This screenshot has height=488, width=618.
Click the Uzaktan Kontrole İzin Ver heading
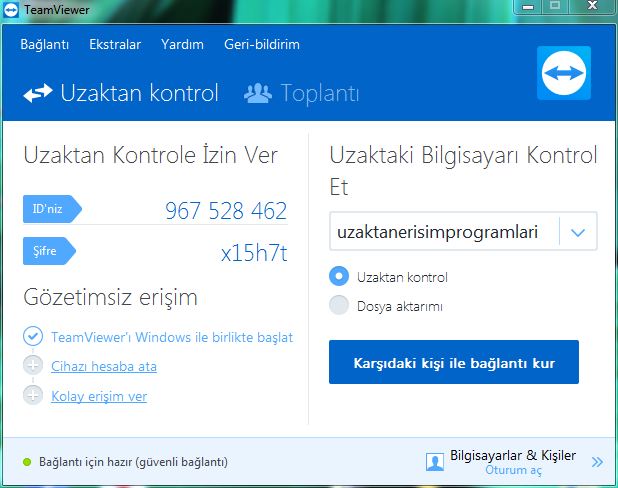point(151,155)
